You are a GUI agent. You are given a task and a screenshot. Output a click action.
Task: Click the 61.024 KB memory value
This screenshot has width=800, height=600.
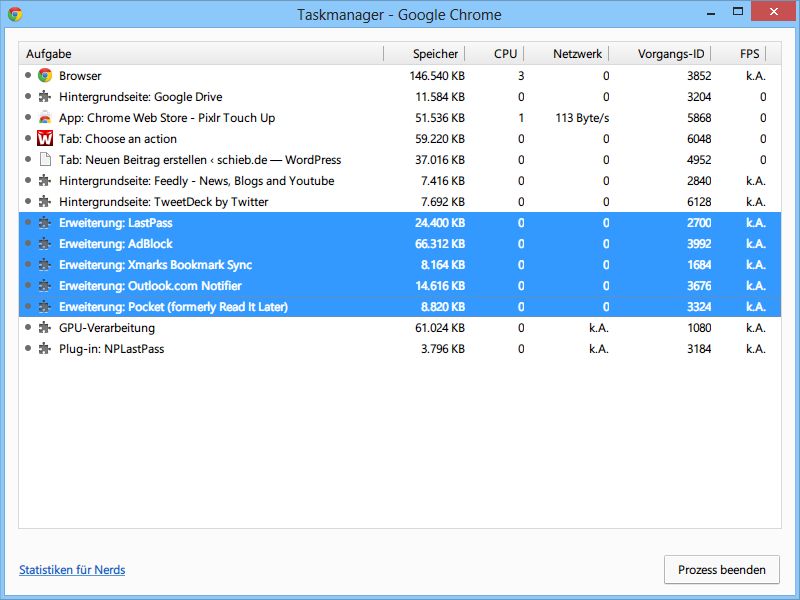tap(440, 327)
